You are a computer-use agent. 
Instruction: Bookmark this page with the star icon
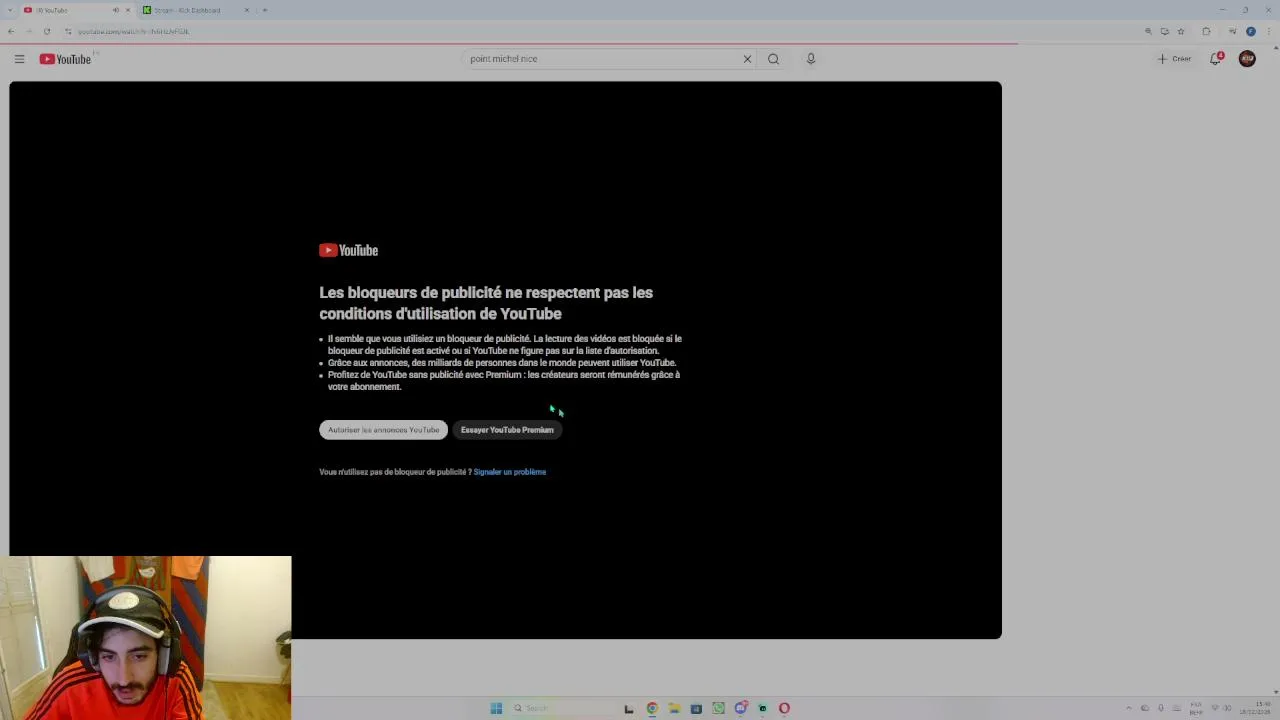(1181, 31)
